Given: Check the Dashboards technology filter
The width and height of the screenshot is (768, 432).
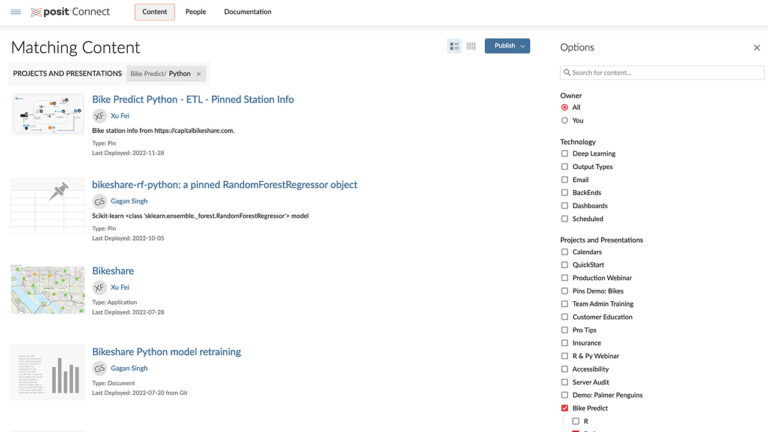Looking at the screenshot, I should 565,205.
